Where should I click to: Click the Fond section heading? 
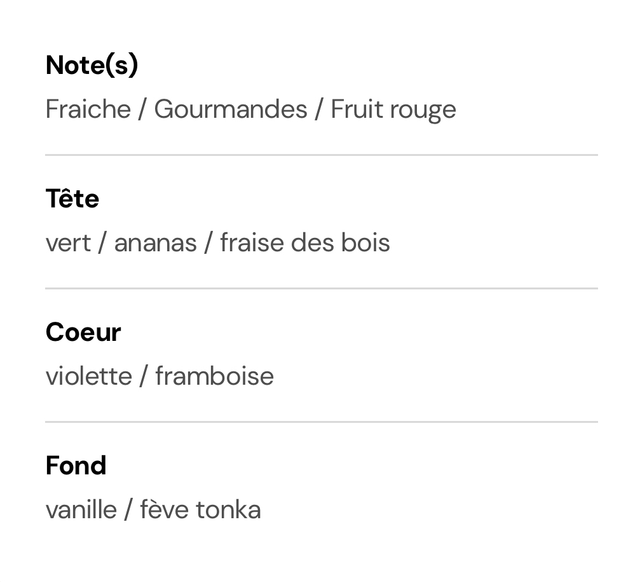tap(76, 465)
